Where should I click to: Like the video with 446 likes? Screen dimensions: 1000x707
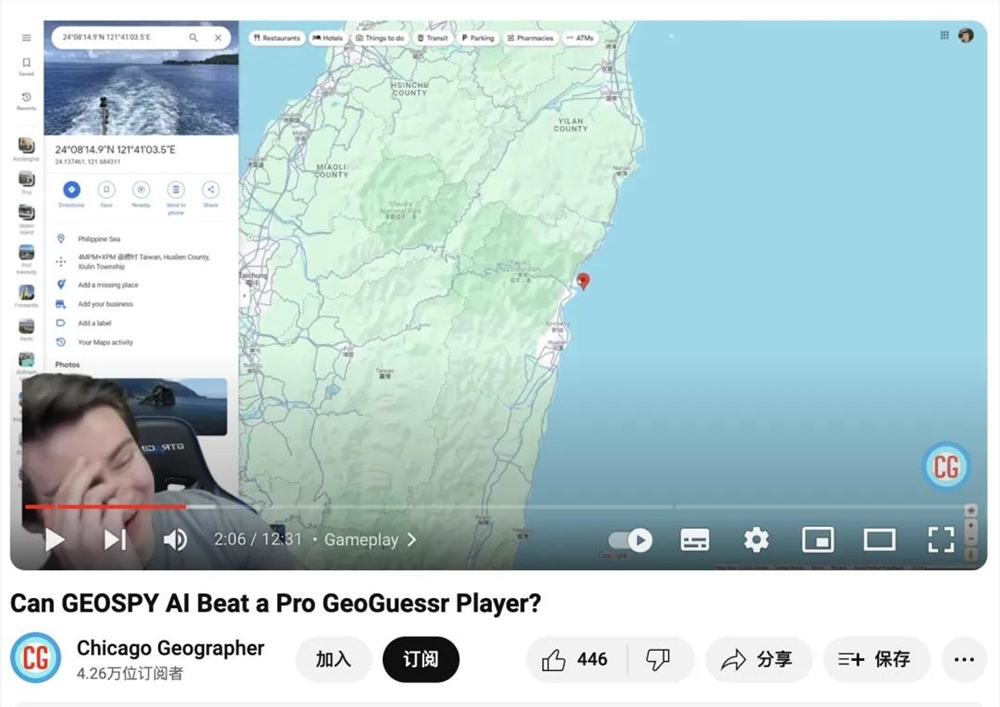click(x=576, y=659)
